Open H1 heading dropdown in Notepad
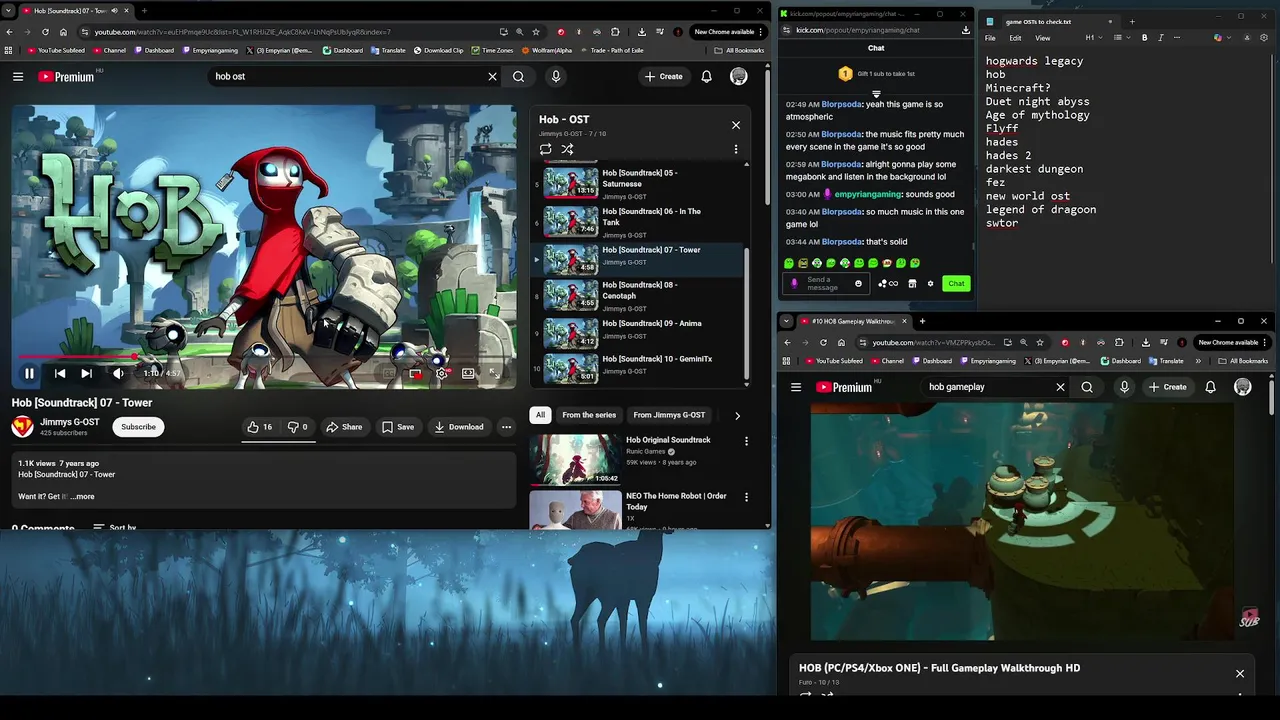 tap(1094, 38)
